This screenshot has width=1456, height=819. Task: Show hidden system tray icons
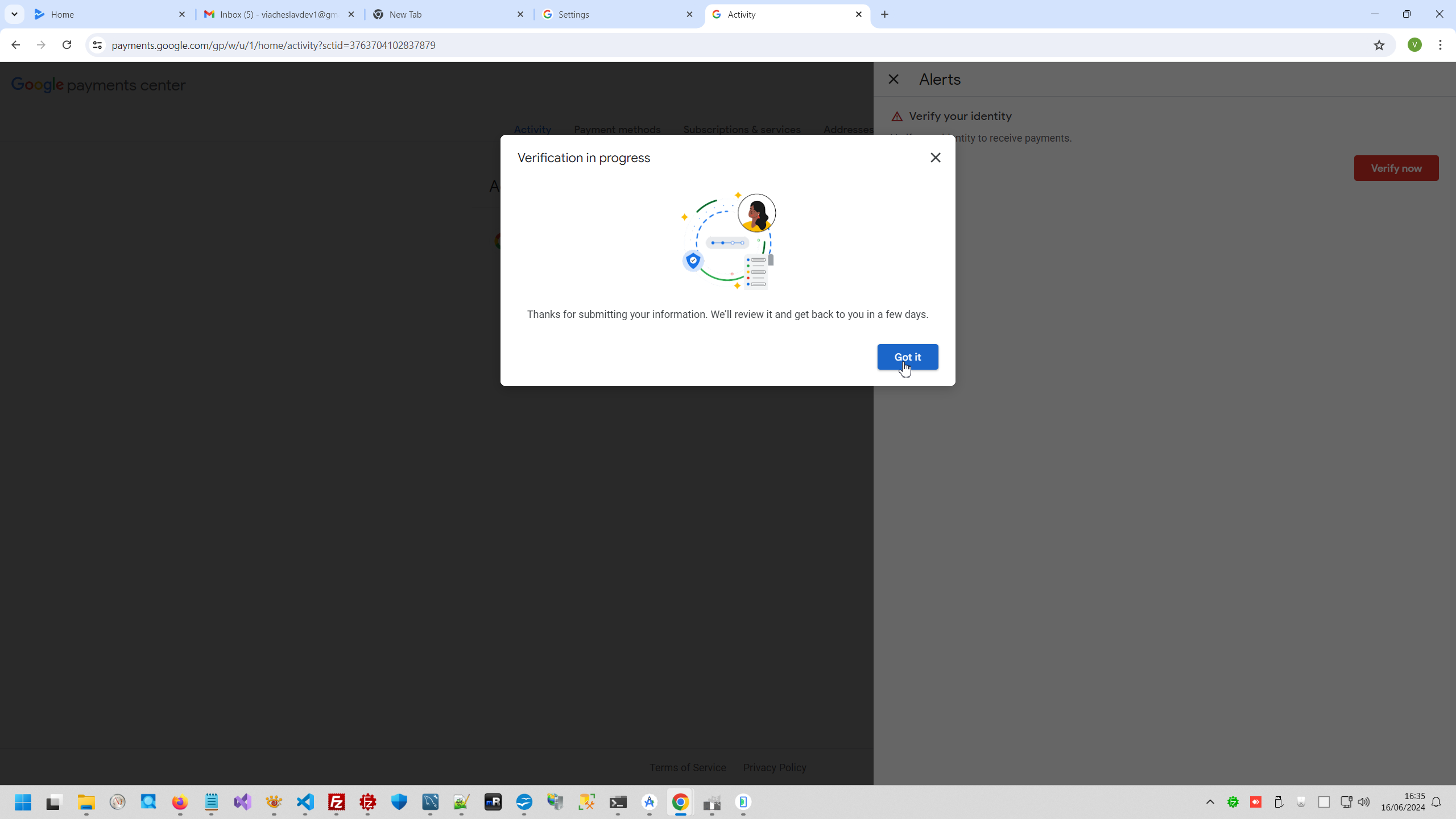[1210, 802]
